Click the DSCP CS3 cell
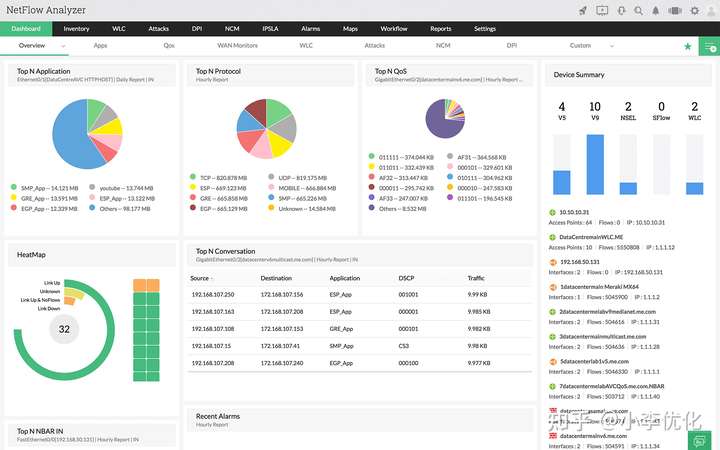 [404, 346]
